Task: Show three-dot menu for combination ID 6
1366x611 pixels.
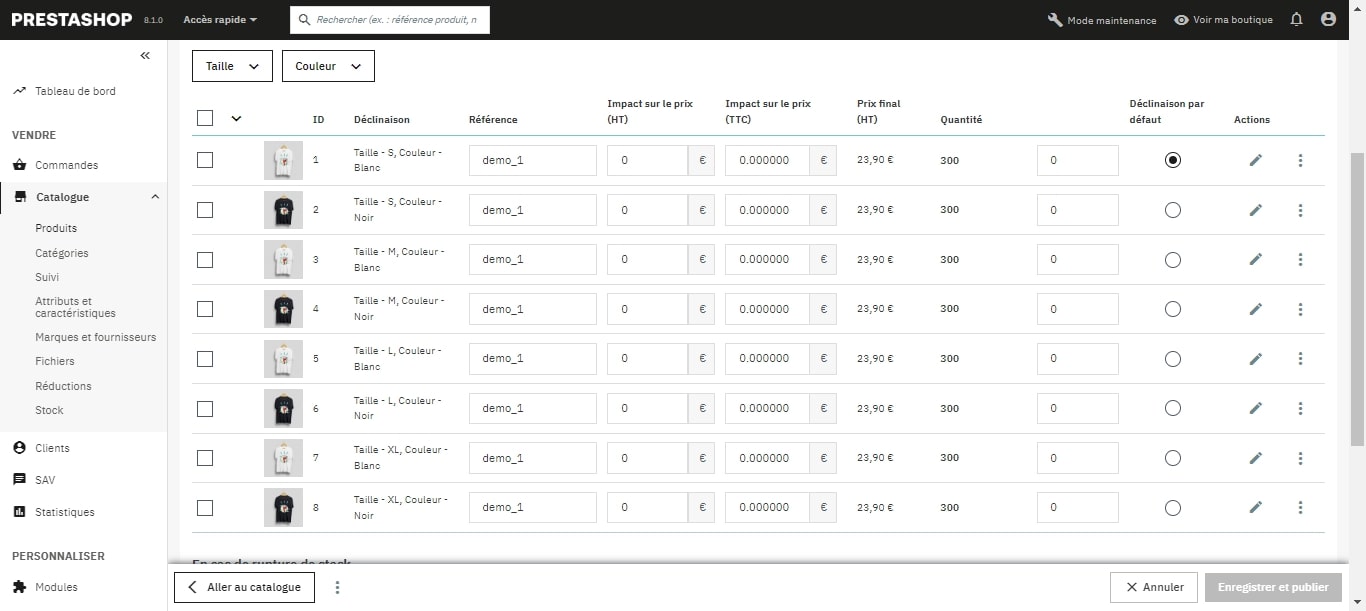Action: click(1300, 408)
